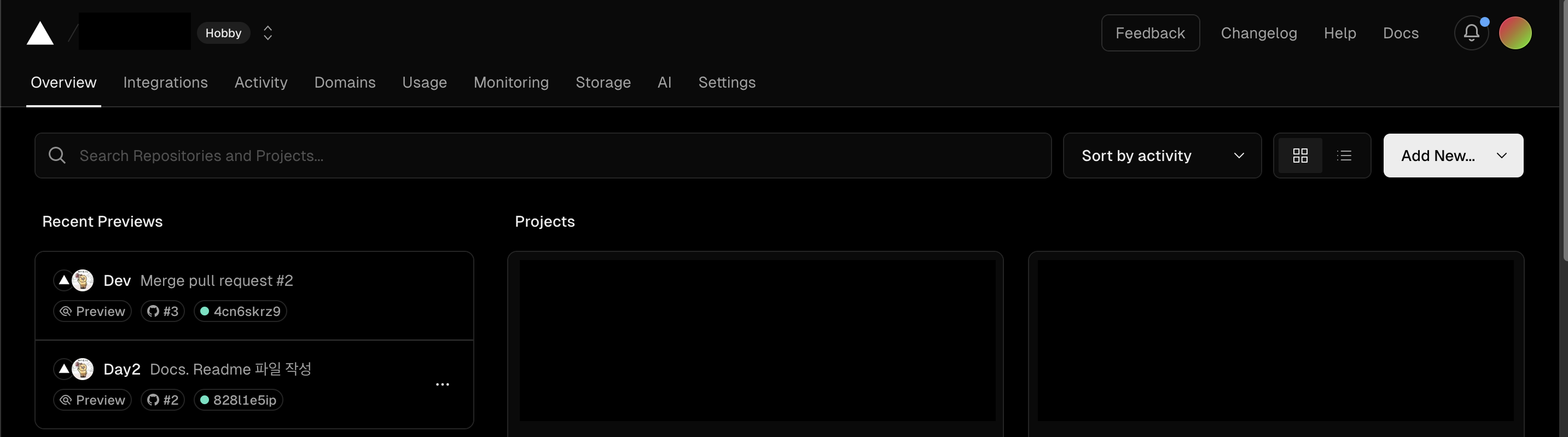Click the search magnifier icon

56,156
